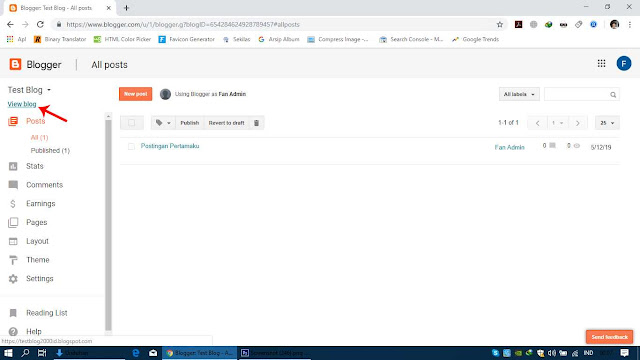
Task: Click the New post button
Action: [x=136, y=94]
